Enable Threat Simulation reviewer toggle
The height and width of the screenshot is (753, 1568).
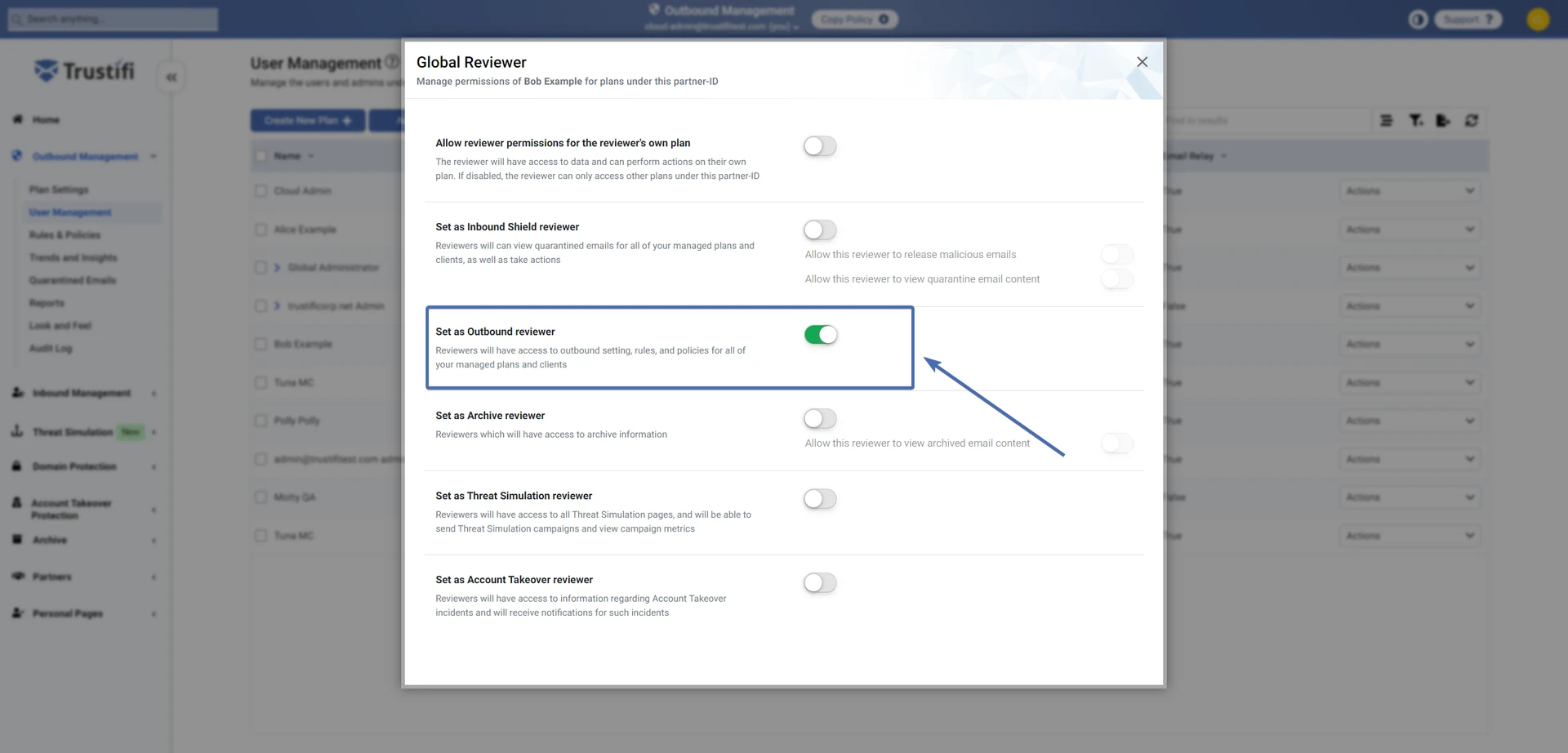(820, 499)
